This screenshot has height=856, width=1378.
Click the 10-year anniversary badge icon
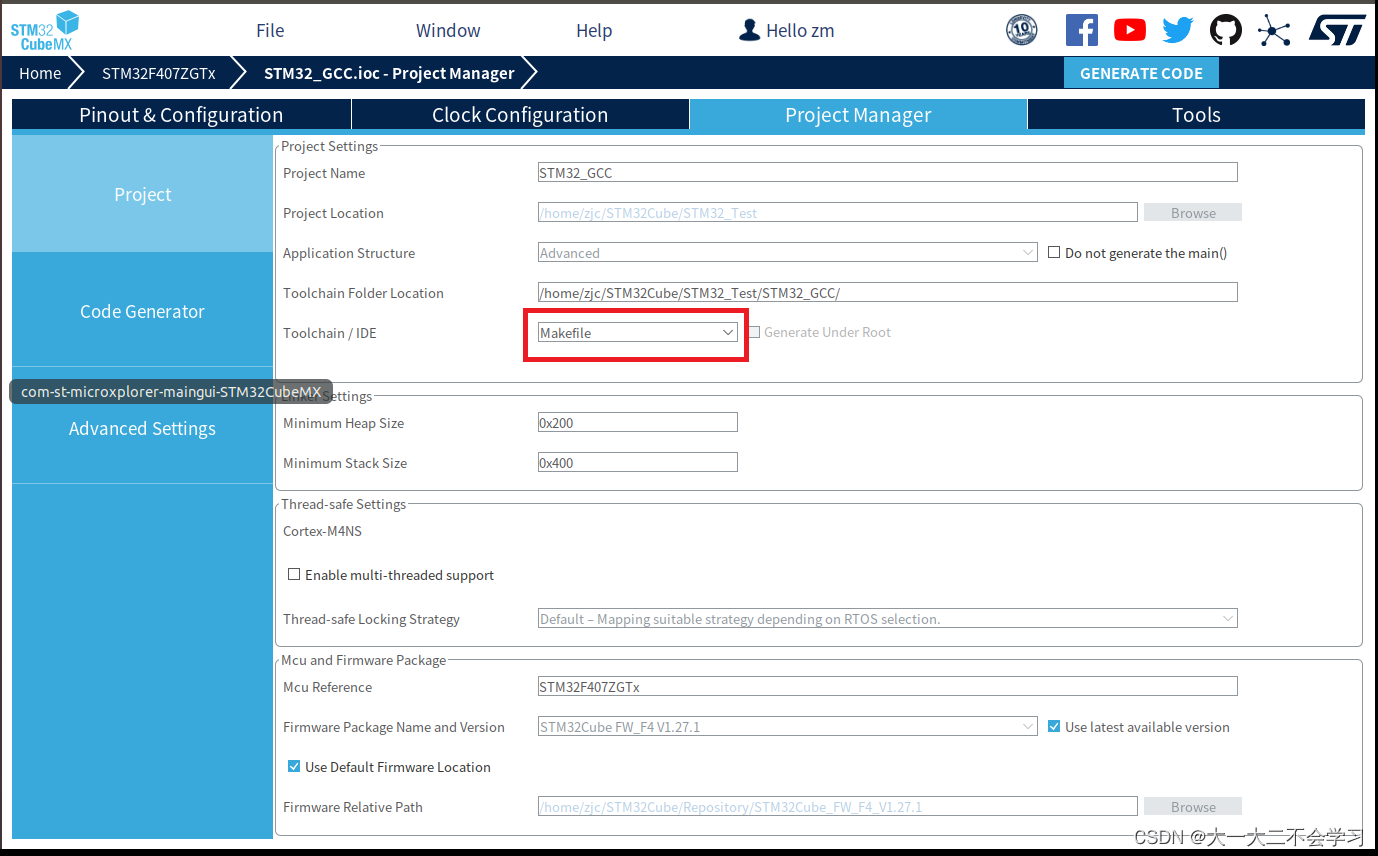[x=1021, y=30]
